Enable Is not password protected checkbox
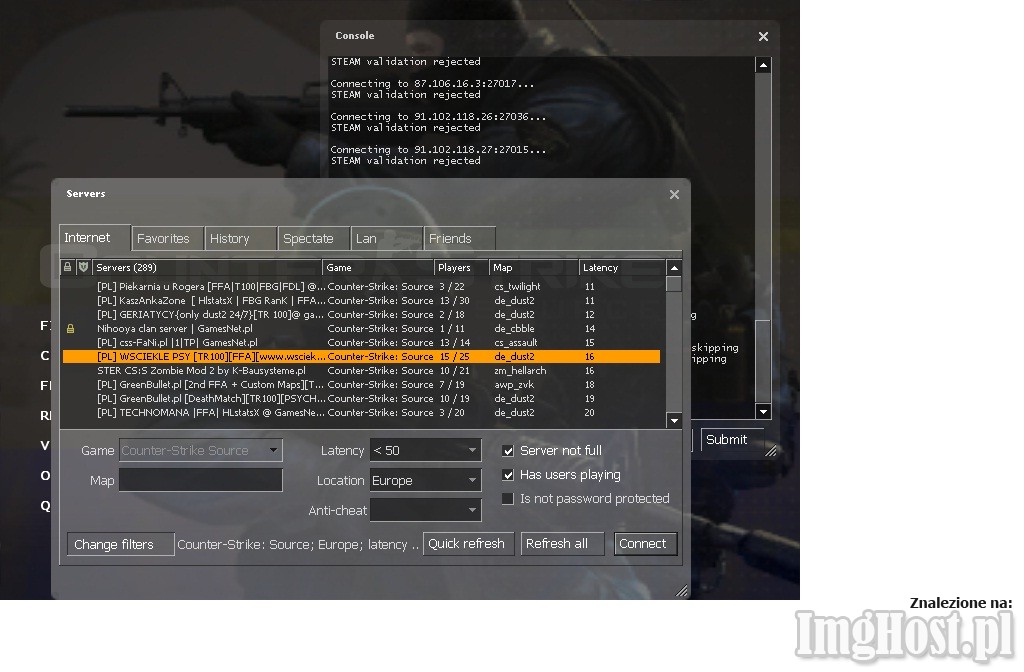 click(x=508, y=499)
